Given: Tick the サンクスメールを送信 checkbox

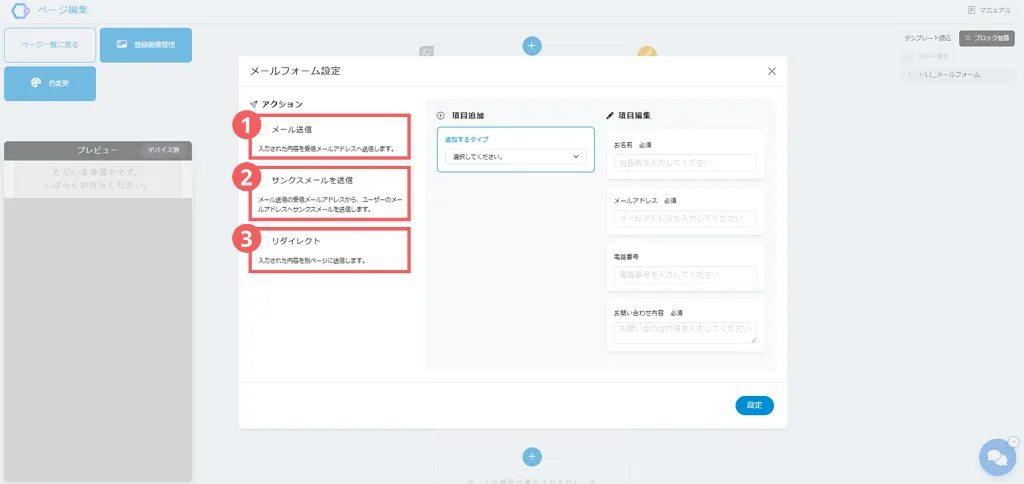Looking at the screenshot, I should tap(263, 181).
